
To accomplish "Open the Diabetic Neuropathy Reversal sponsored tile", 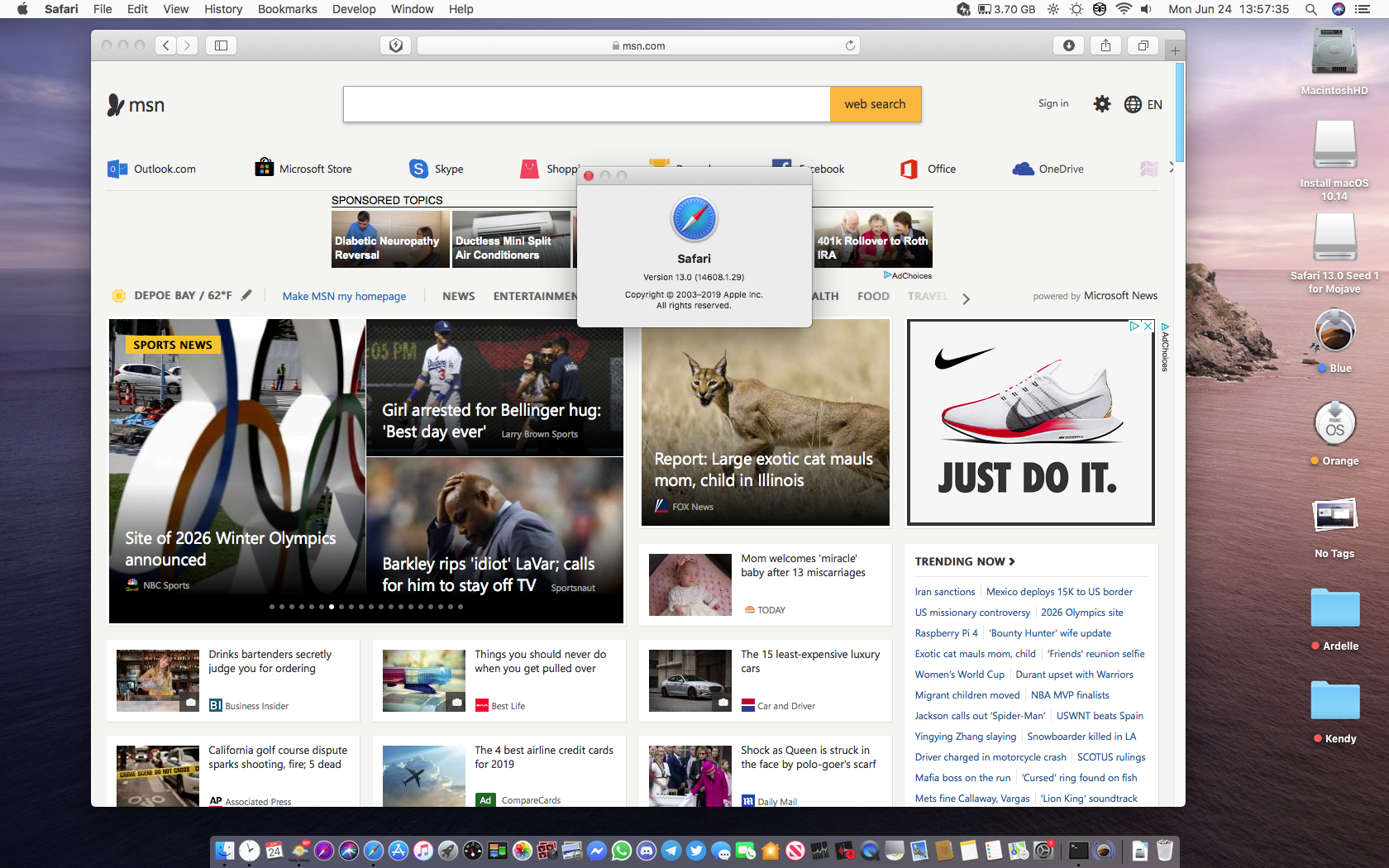I will click(x=390, y=239).
